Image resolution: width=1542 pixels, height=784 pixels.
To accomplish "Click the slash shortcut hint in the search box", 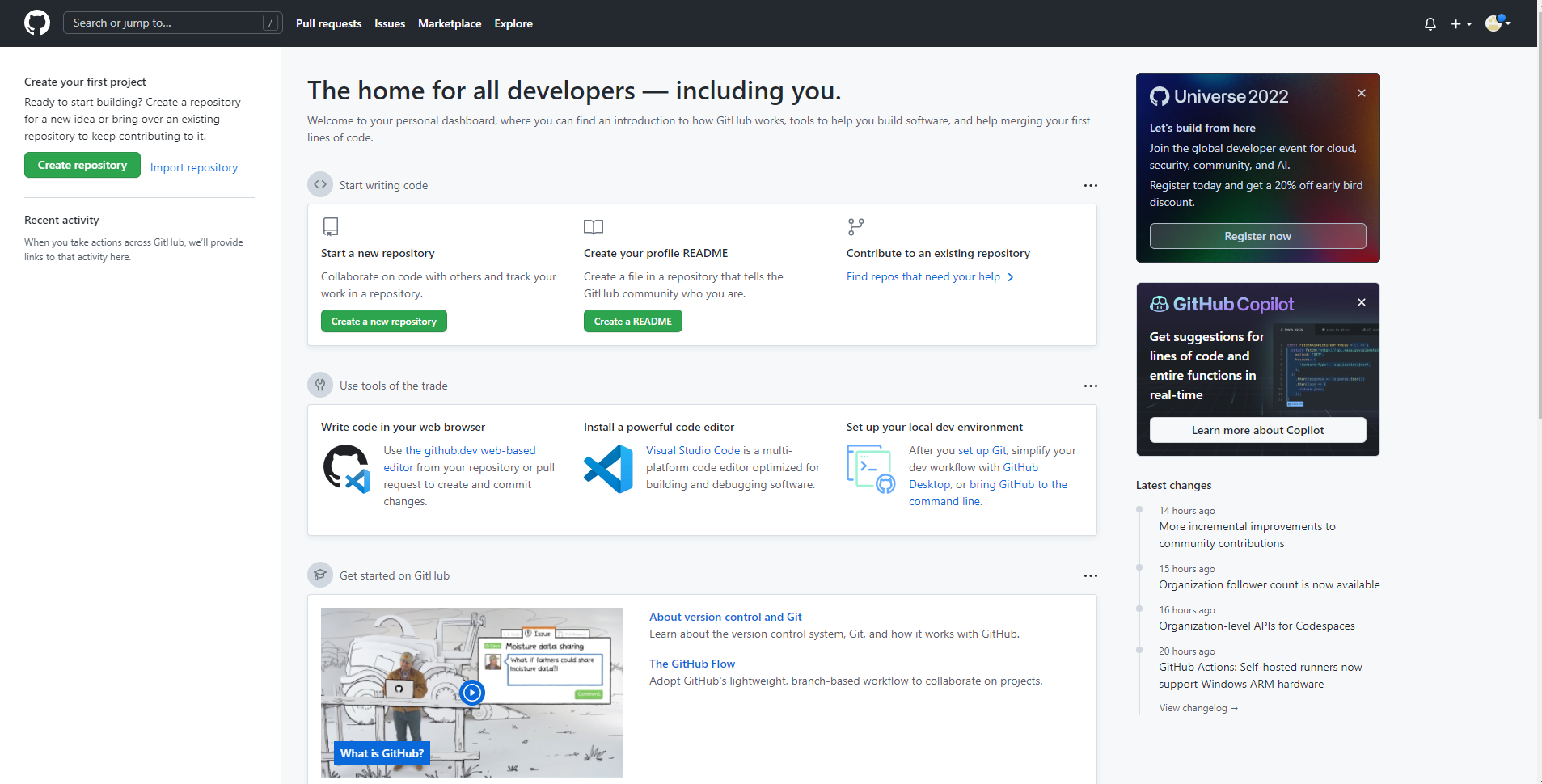I will pyautogui.click(x=271, y=23).
